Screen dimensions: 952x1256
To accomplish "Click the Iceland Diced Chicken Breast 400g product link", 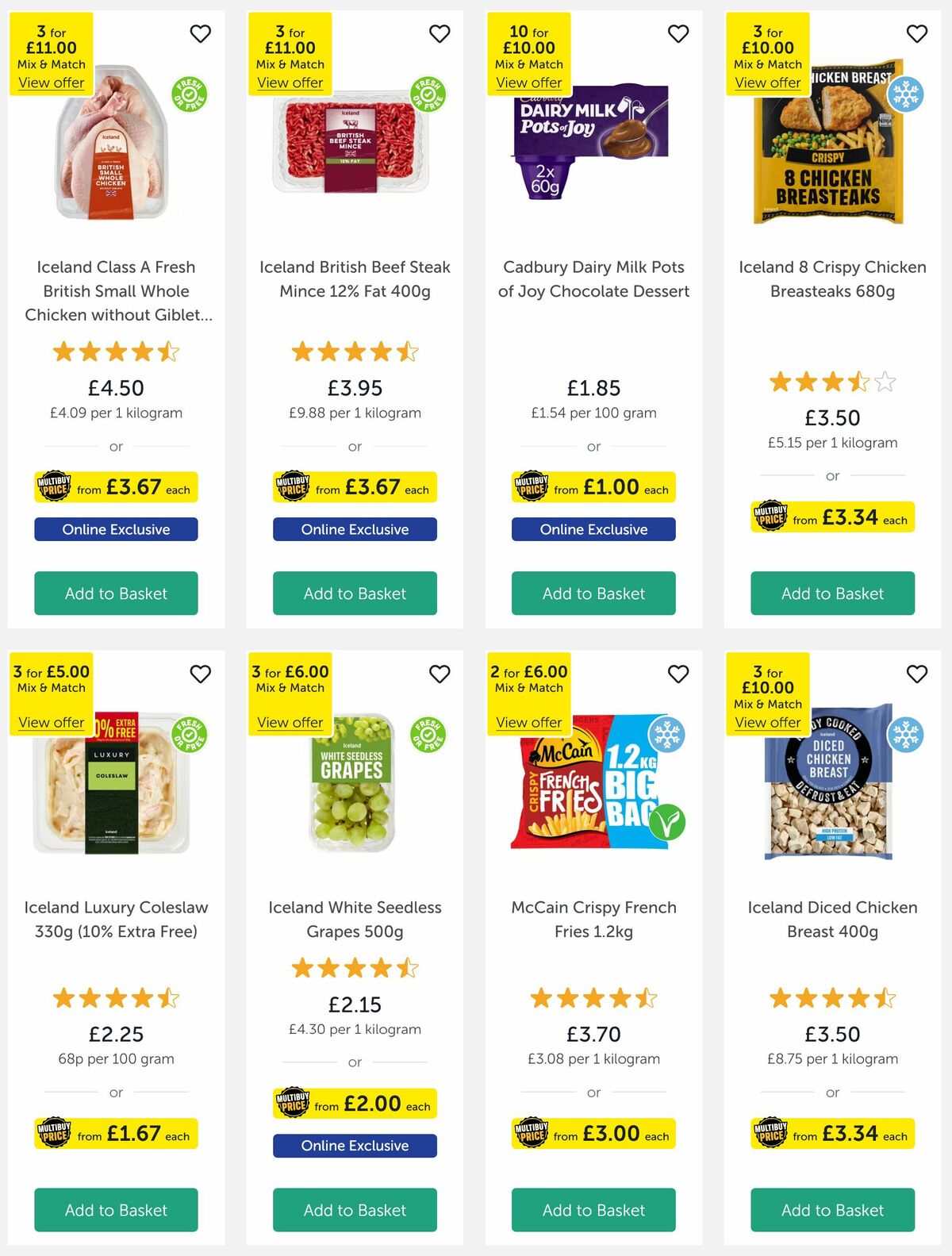I will click(831, 919).
